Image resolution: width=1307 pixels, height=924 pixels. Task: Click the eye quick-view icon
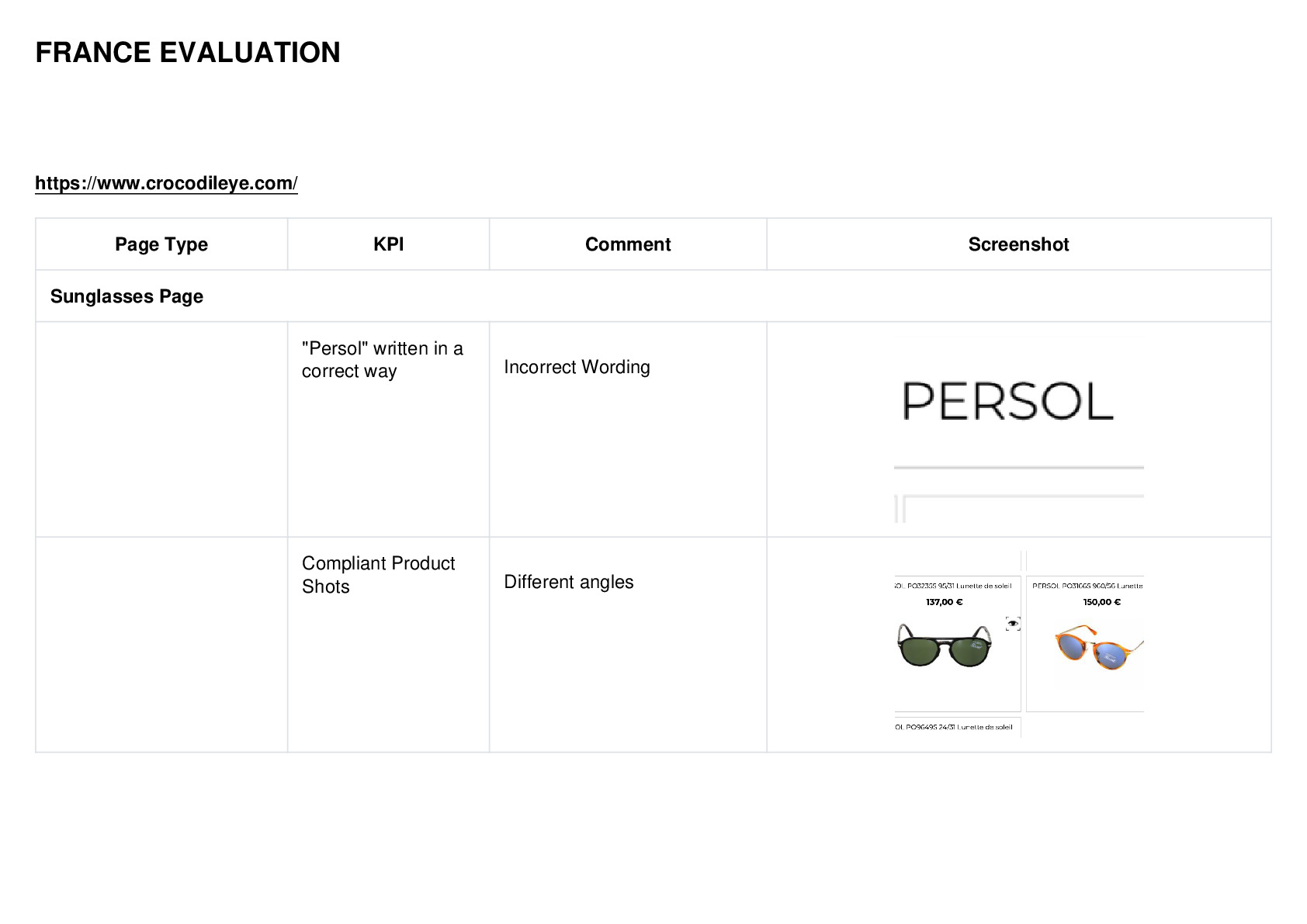point(1013,624)
